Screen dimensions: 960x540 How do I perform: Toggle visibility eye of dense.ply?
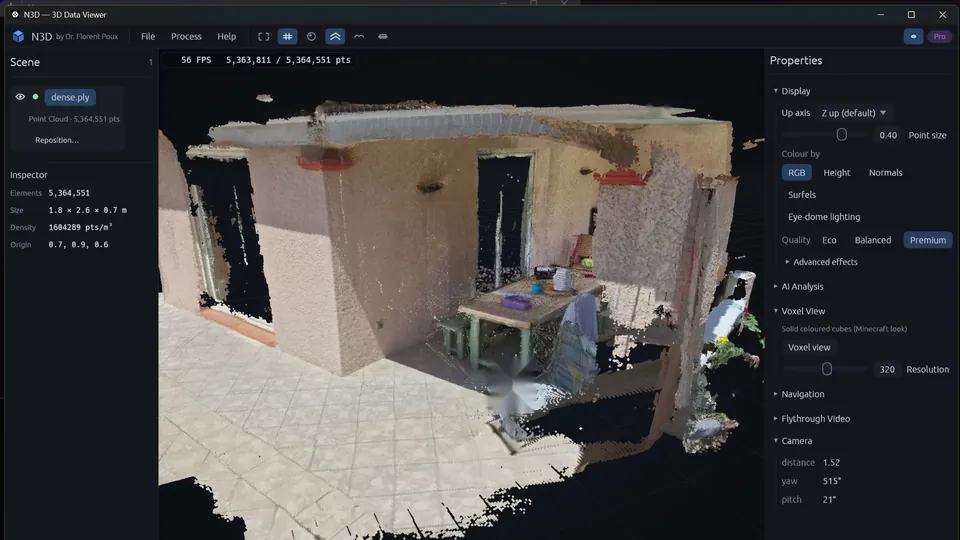click(x=20, y=97)
